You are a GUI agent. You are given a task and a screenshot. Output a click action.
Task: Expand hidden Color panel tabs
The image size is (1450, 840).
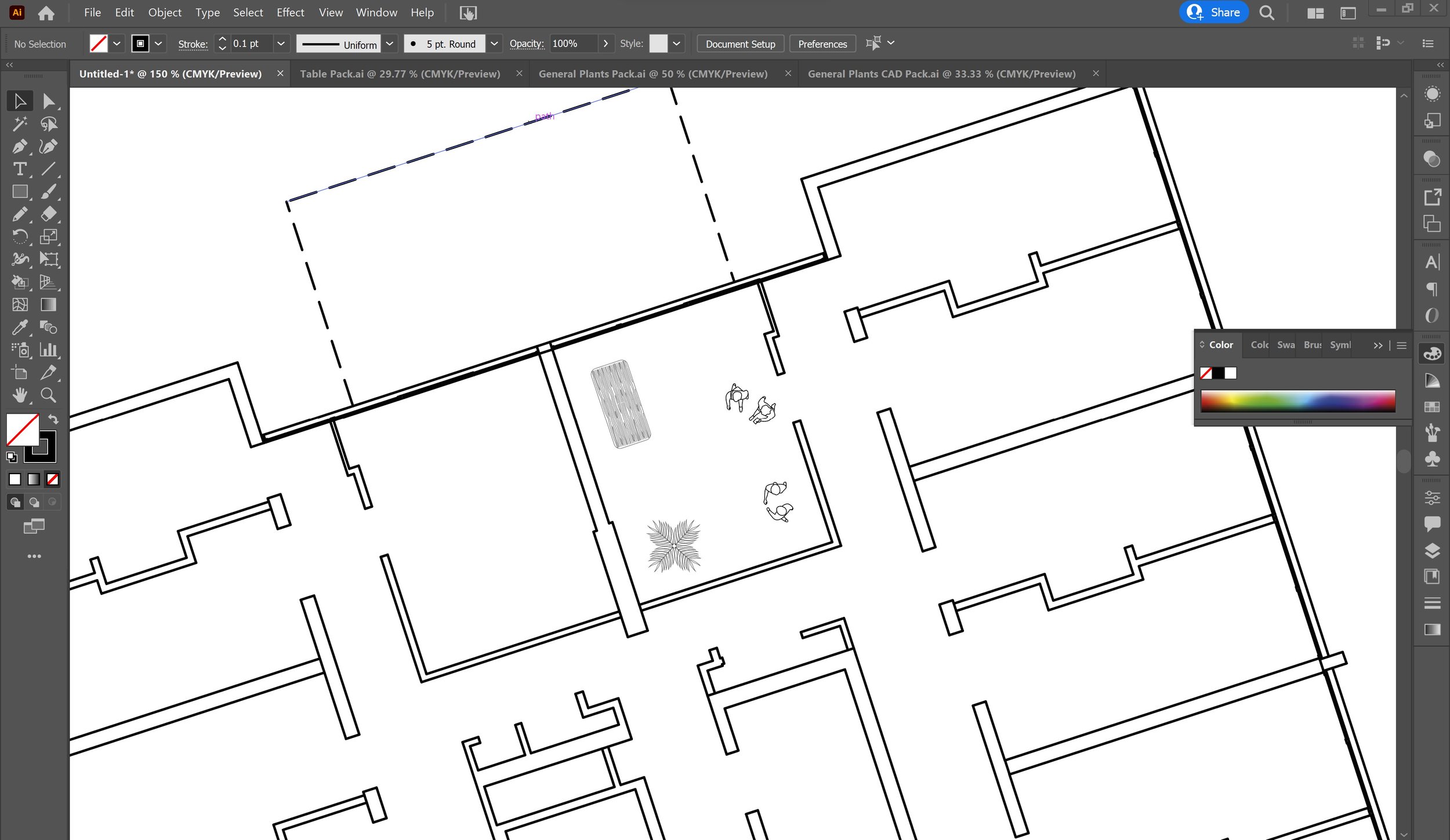[1378, 346]
